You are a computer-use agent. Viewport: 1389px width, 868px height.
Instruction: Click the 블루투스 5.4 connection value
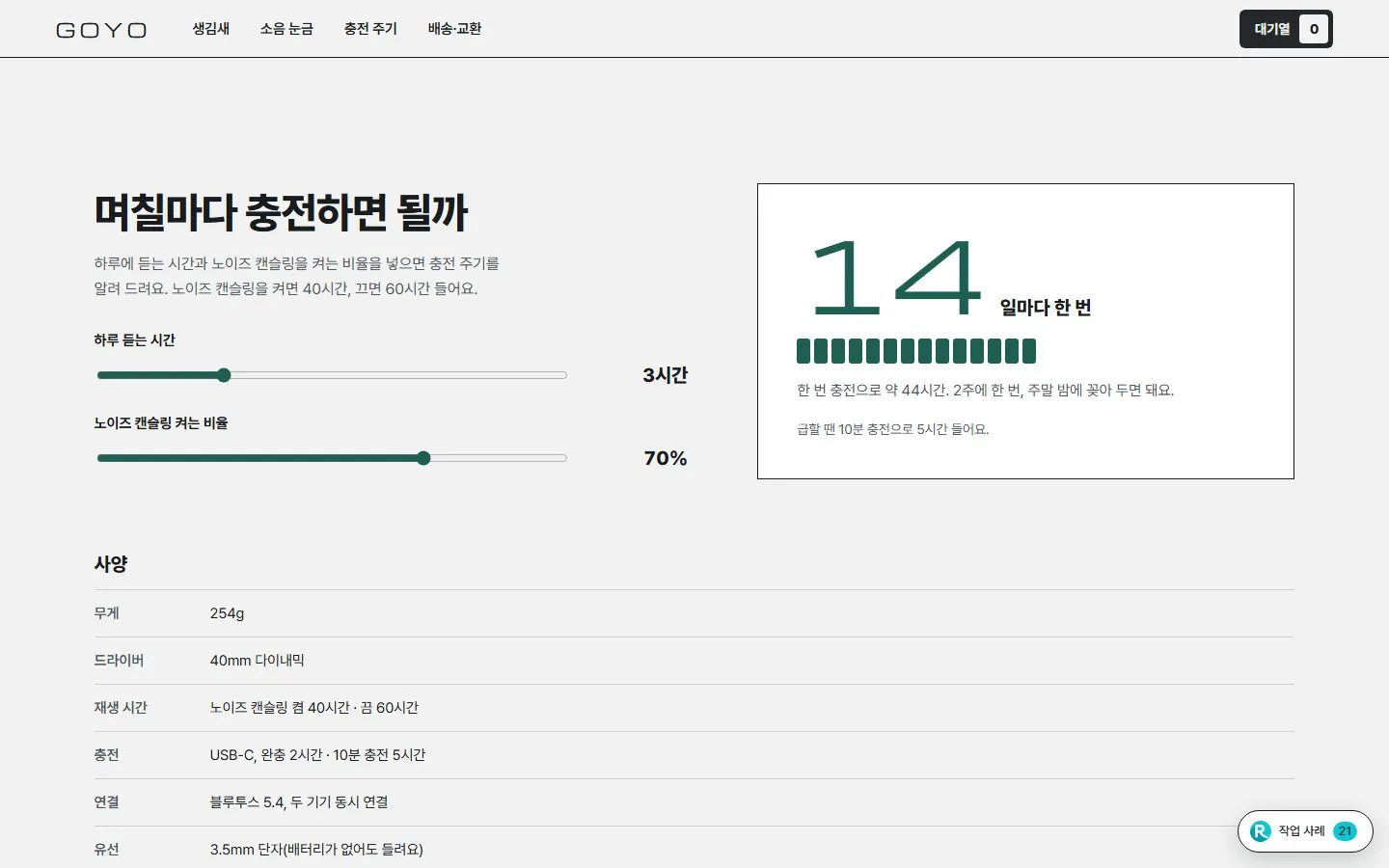[299, 802]
